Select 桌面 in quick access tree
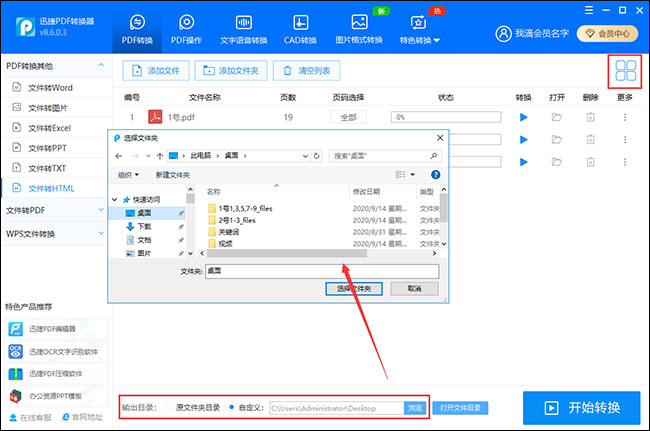 point(146,213)
